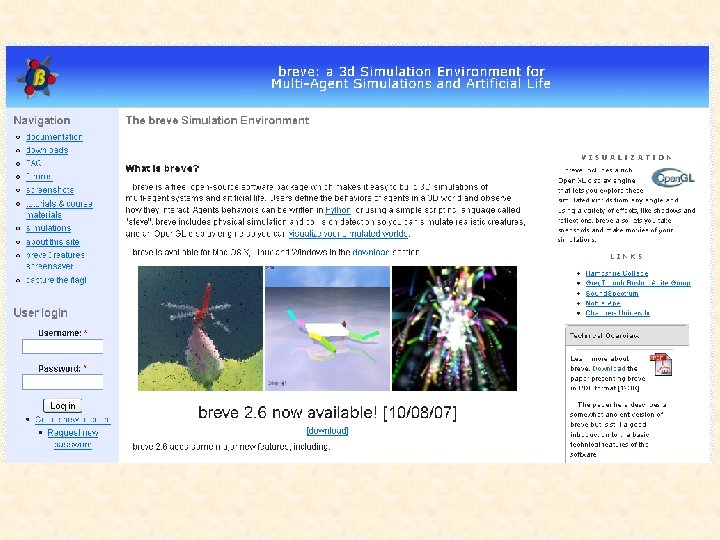
Task: Click the last link under LINKS
Action: coord(618,313)
